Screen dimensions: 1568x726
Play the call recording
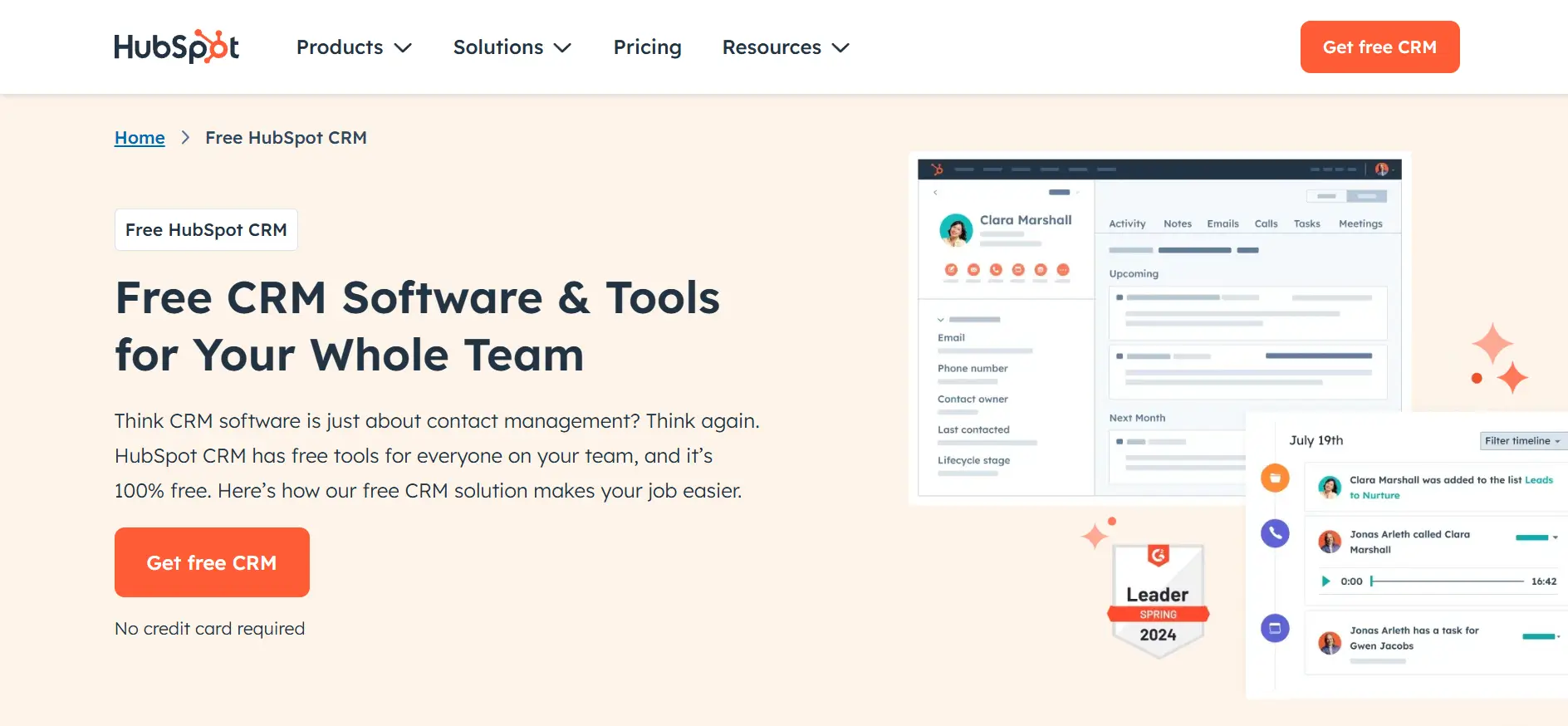point(1325,581)
